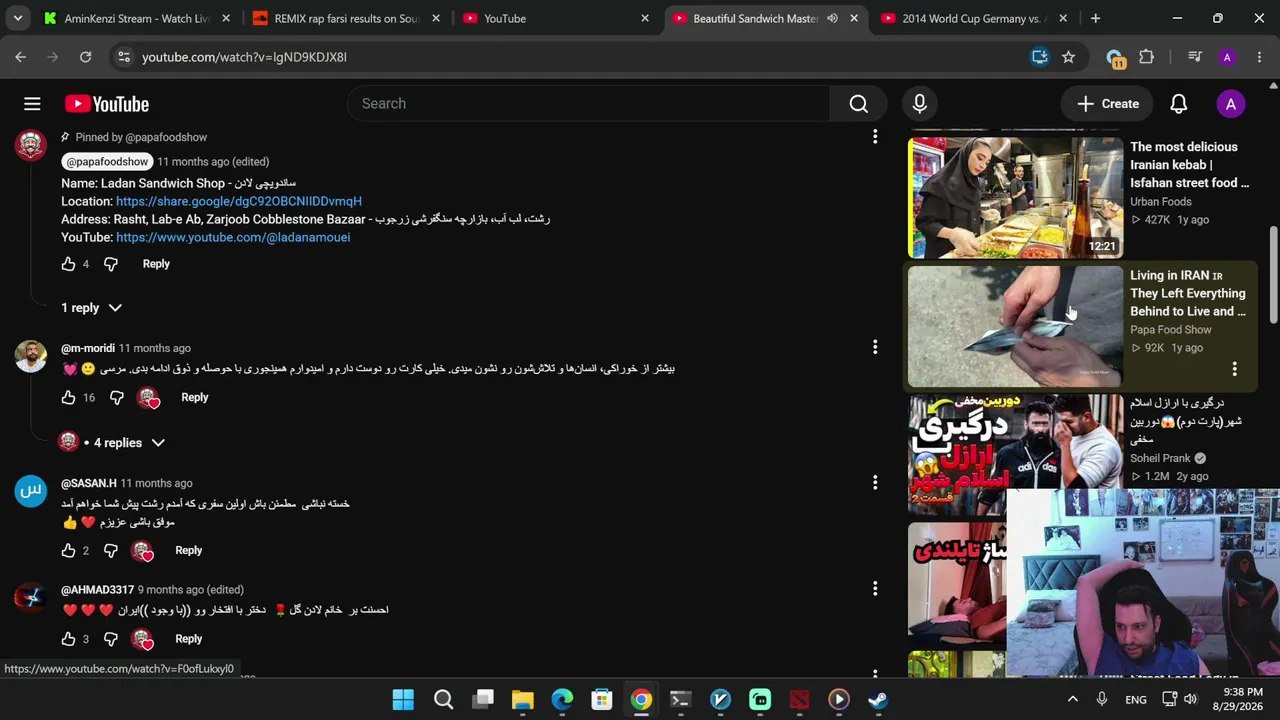Switch to the plain YouTube tab
This screenshot has width=1280, height=720.
coord(555,18)
